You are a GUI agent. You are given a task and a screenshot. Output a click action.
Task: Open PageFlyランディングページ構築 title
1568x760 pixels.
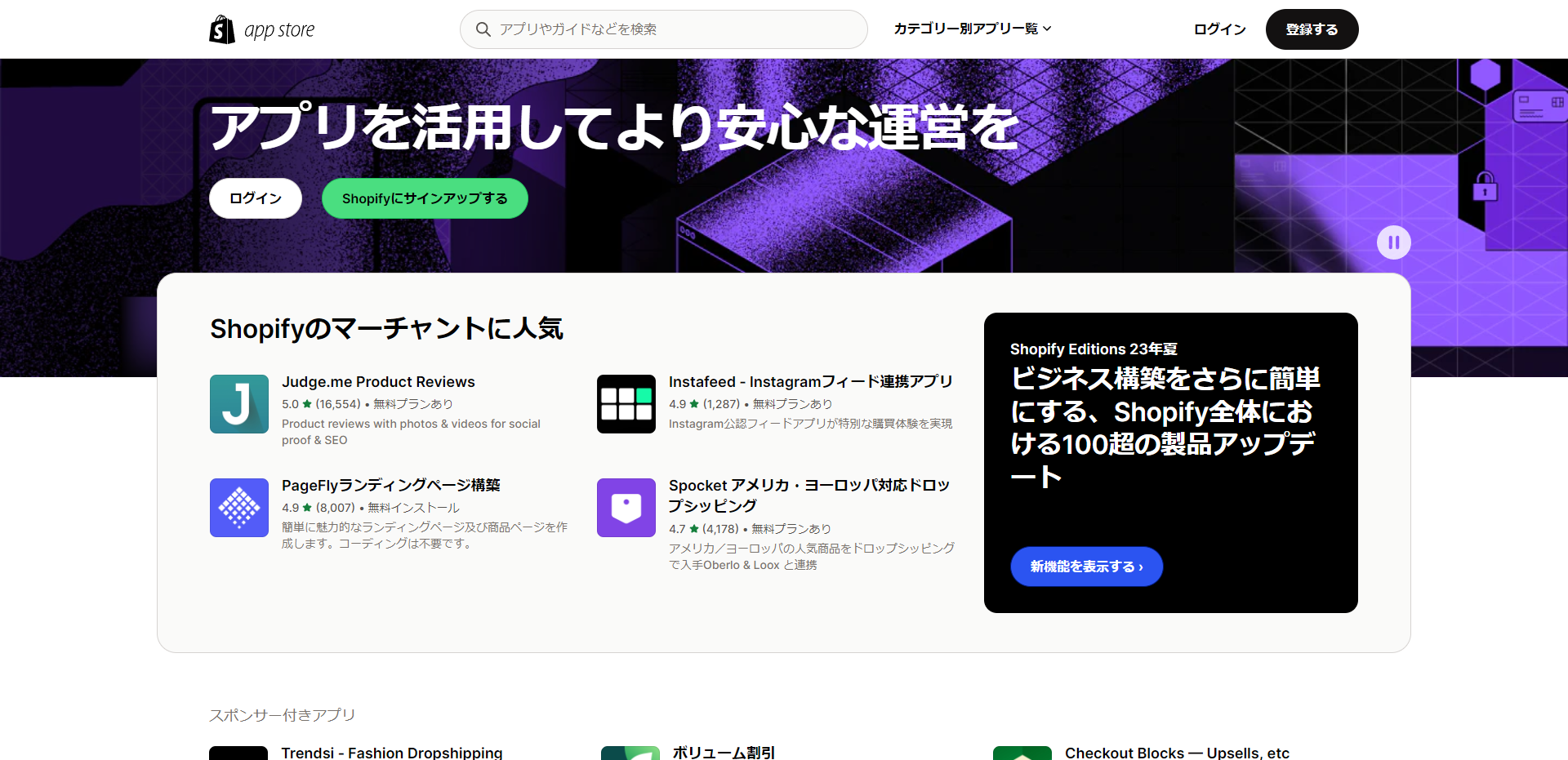coord(391,486)
